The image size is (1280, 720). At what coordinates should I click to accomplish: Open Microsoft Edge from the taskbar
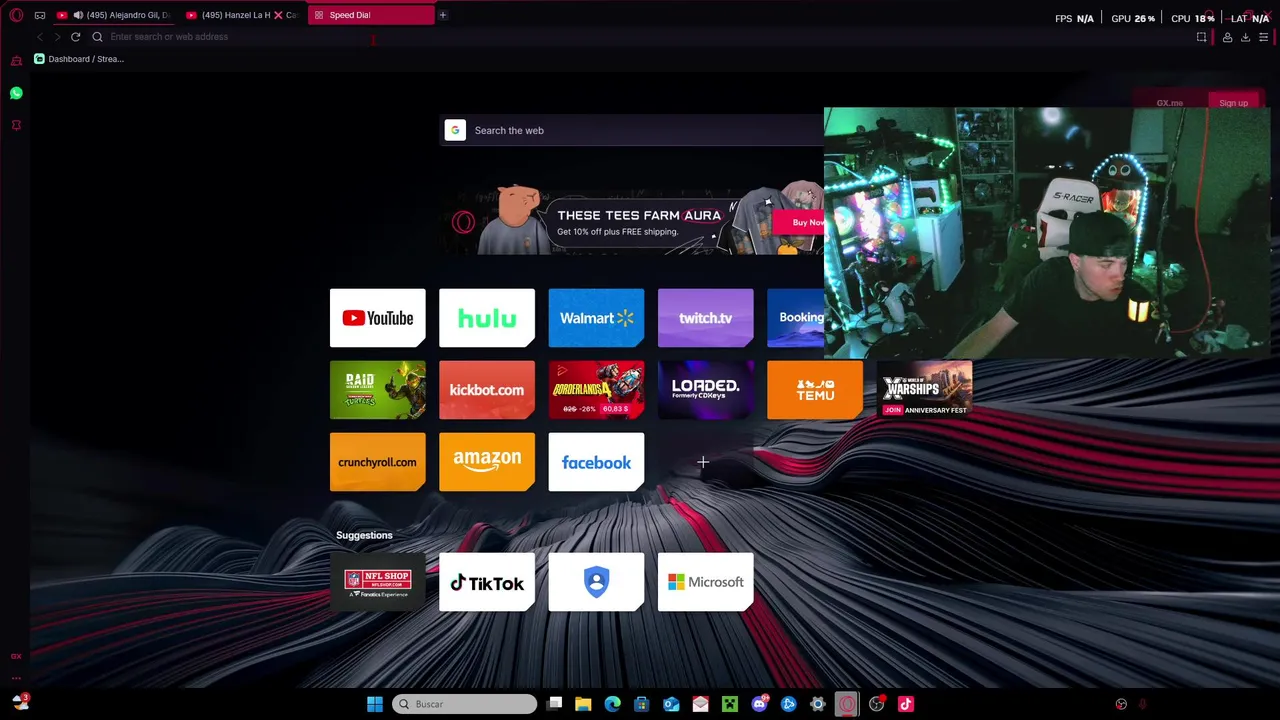612,704
